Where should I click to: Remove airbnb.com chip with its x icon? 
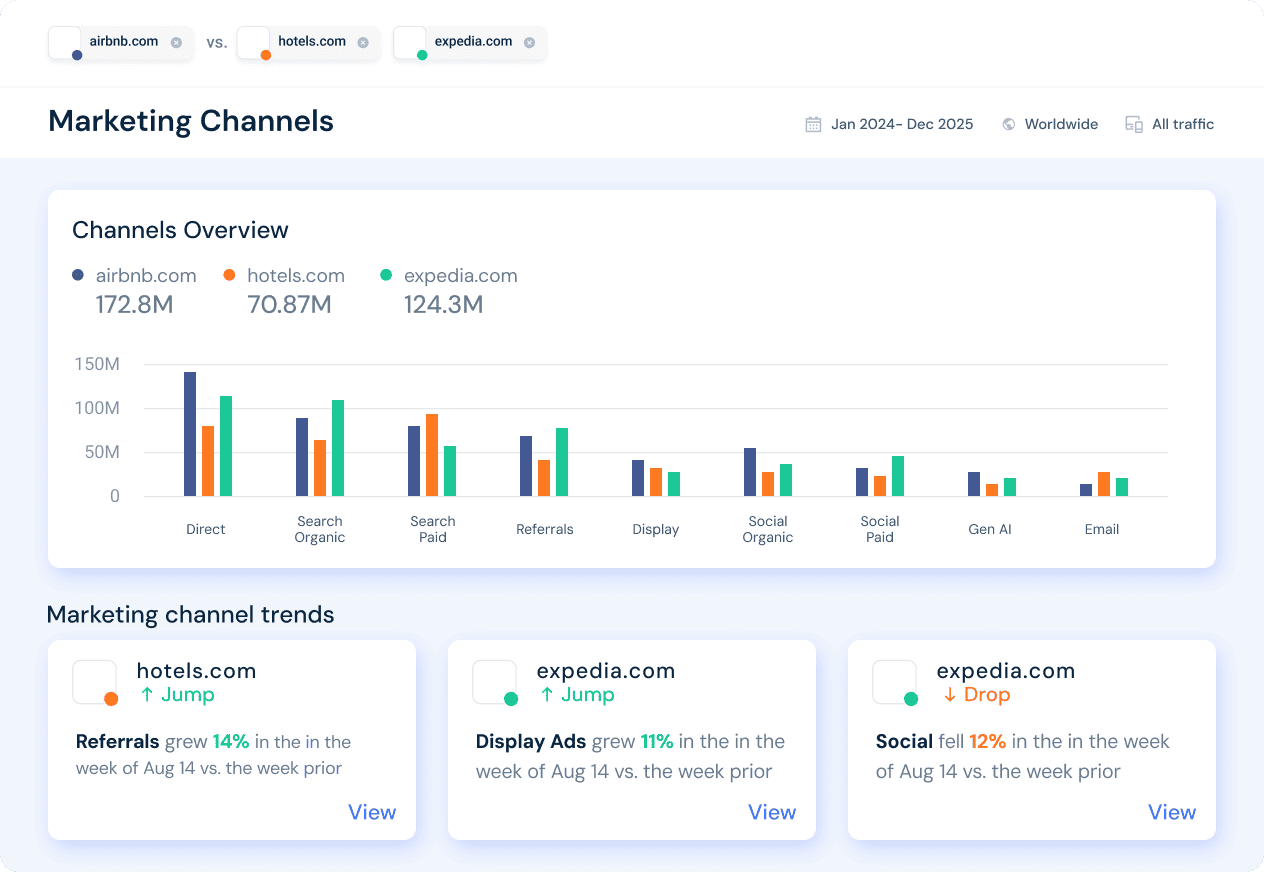pos(176,42)
